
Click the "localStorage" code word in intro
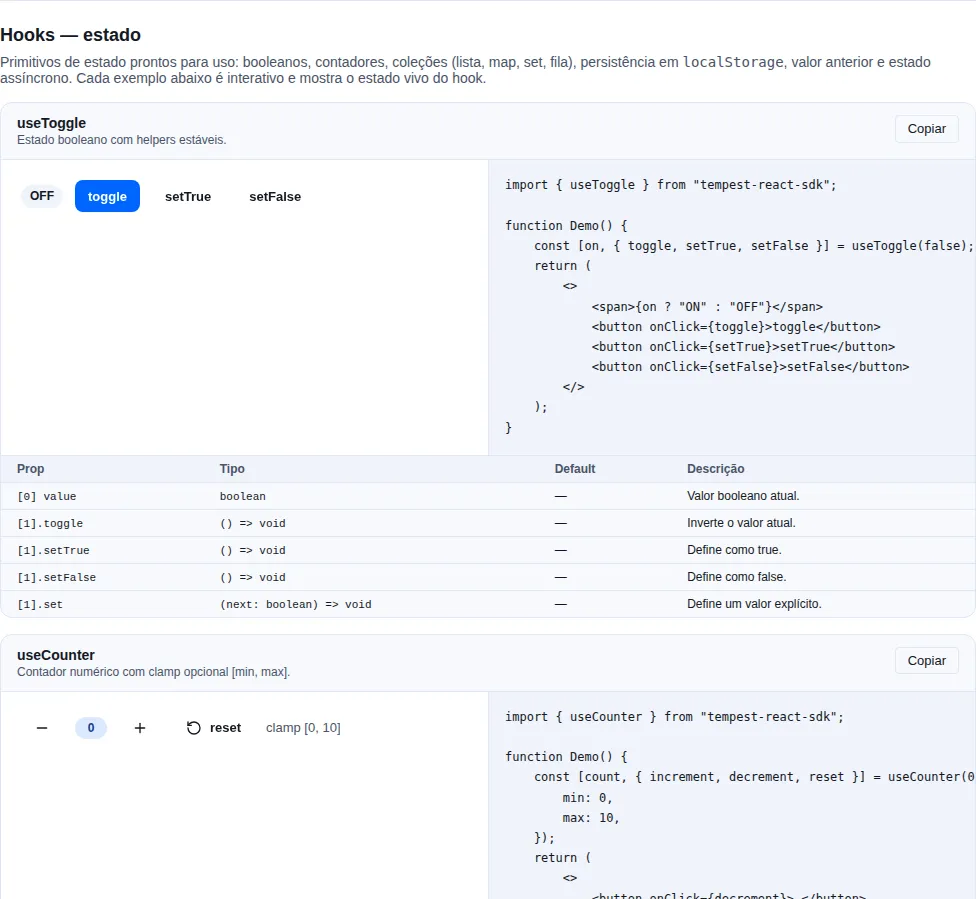(x=733, y=62)
